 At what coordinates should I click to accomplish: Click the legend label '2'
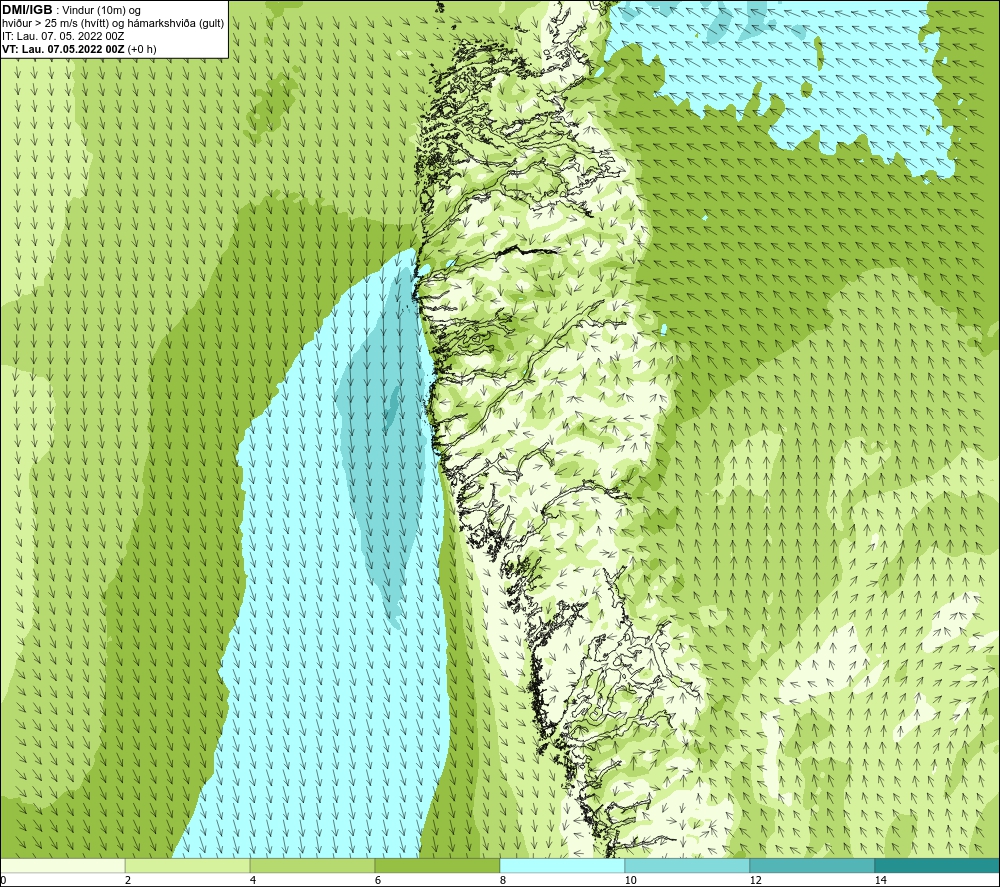tap(128, 881)
